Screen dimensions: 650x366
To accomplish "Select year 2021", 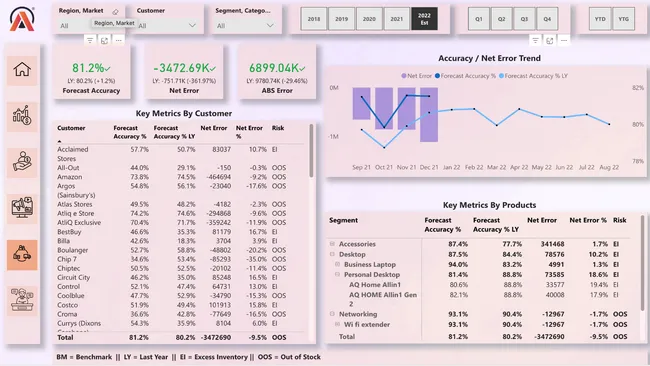I will [x=397, y=19].
